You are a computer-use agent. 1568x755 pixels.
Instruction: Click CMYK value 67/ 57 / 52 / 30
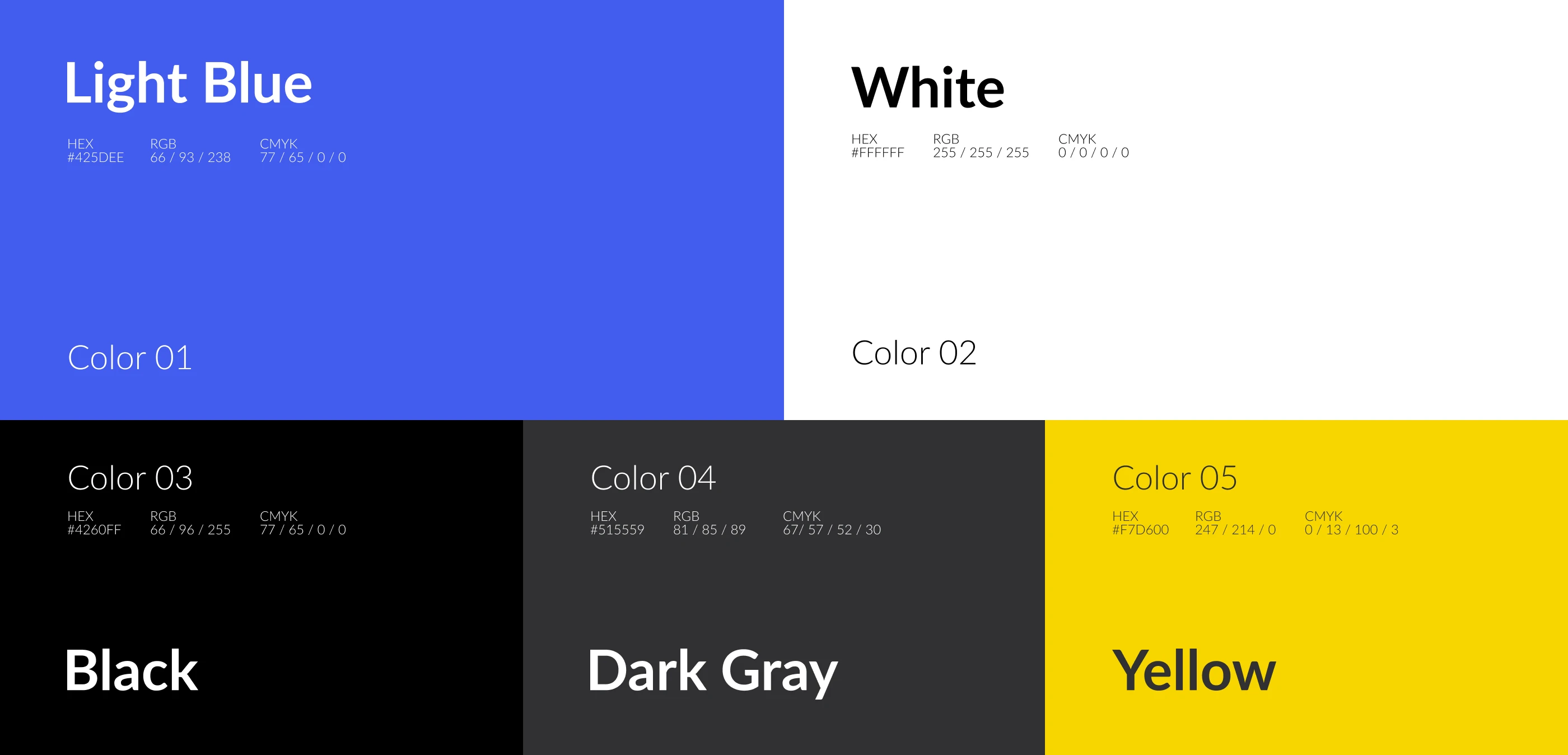(x=832, y=530)
